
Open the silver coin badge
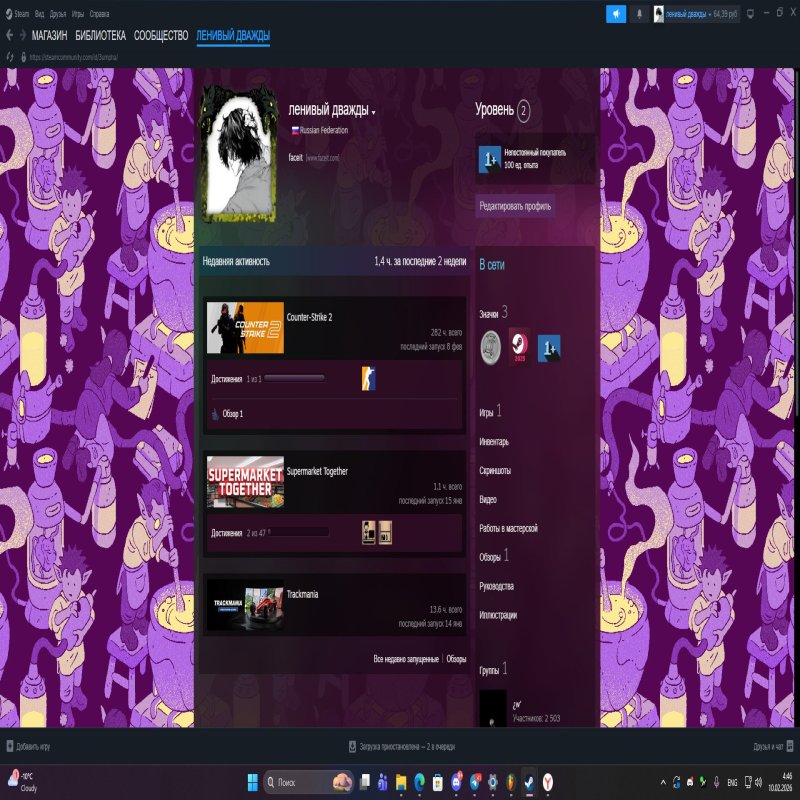coord(490,345)
